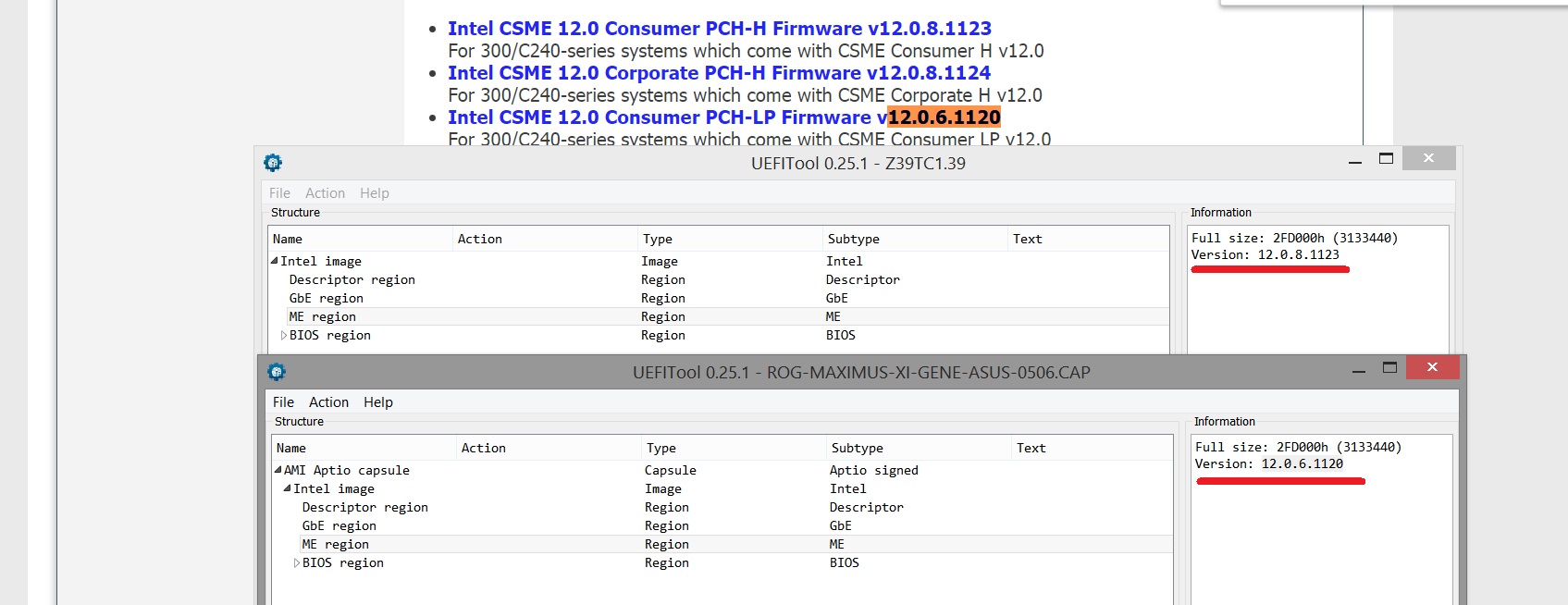The width and height of the screenshot is (1568, 605).
Task: Click the UEFITool gear icon in ROG-MAXIMUS window
Action: [x=277, y=372]
